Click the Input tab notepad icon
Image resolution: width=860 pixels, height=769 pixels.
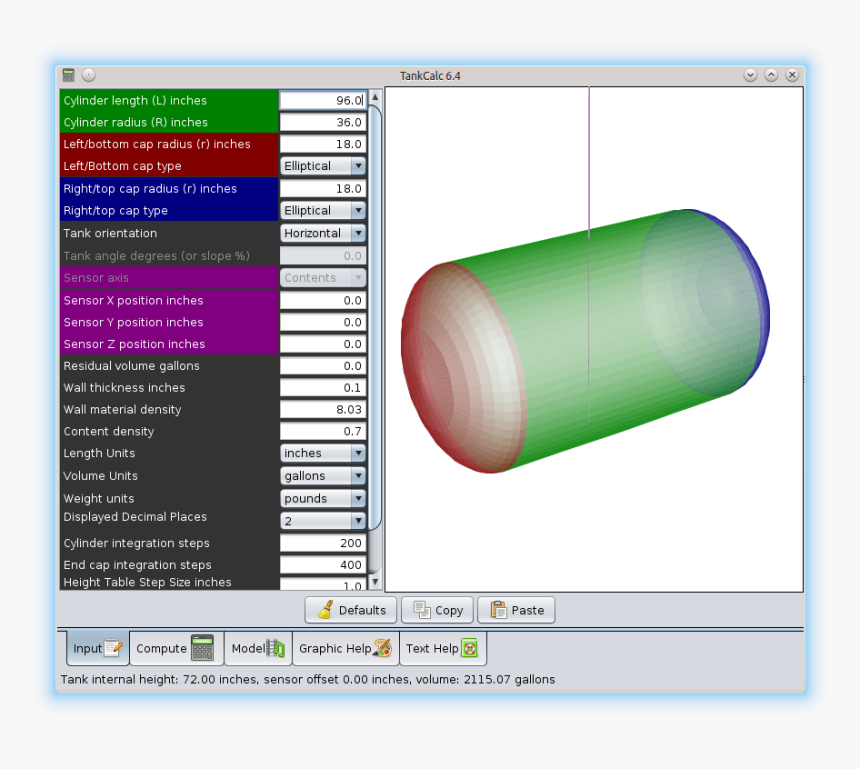pos(113,648)
